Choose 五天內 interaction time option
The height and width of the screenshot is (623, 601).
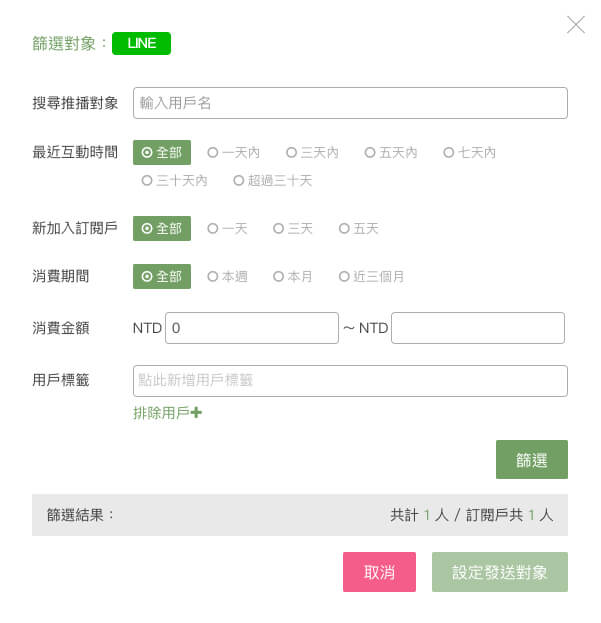click(x=390, y=153)
